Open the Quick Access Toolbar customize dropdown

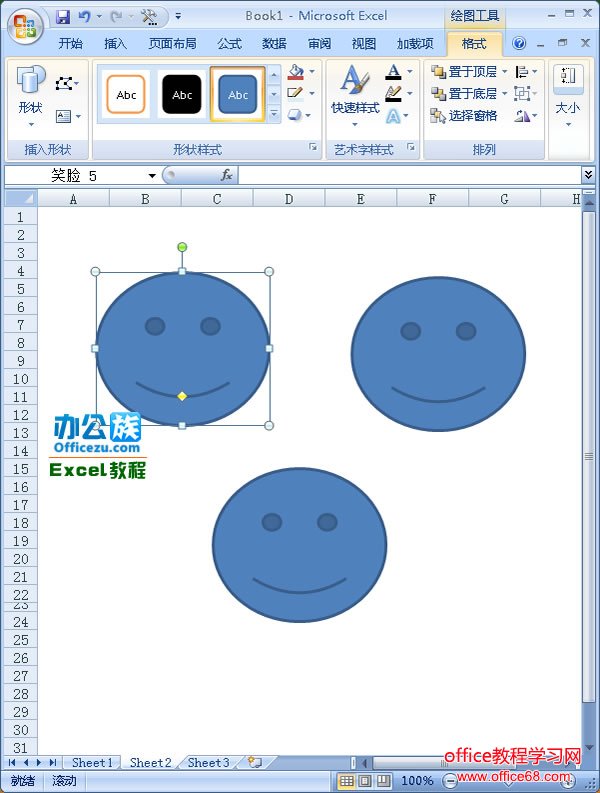[x=178, y=17]
